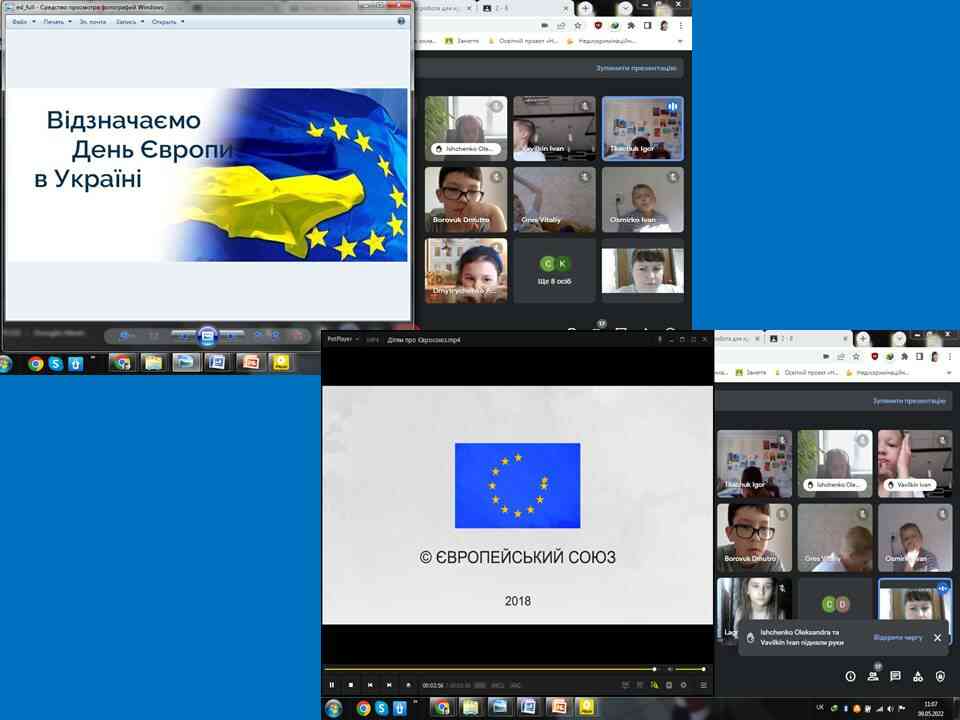
Task: Open Печать dropdown in Photo Viewer
Action: tap(57, 21)
